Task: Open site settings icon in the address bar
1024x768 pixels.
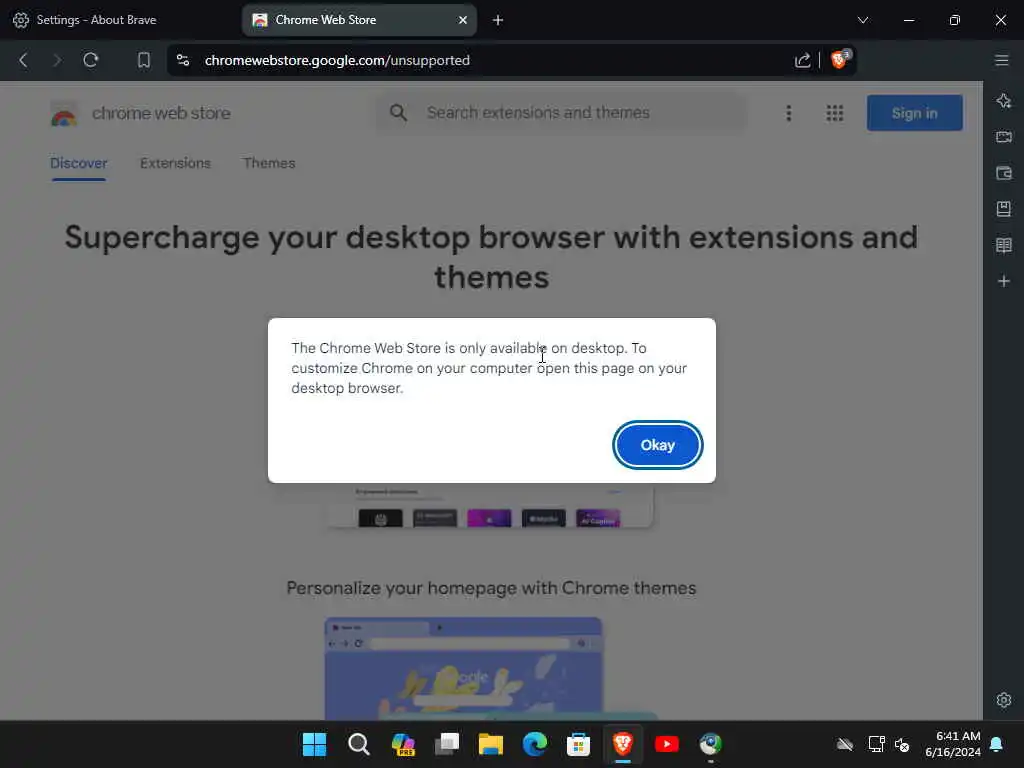Action: coord(183,60)
